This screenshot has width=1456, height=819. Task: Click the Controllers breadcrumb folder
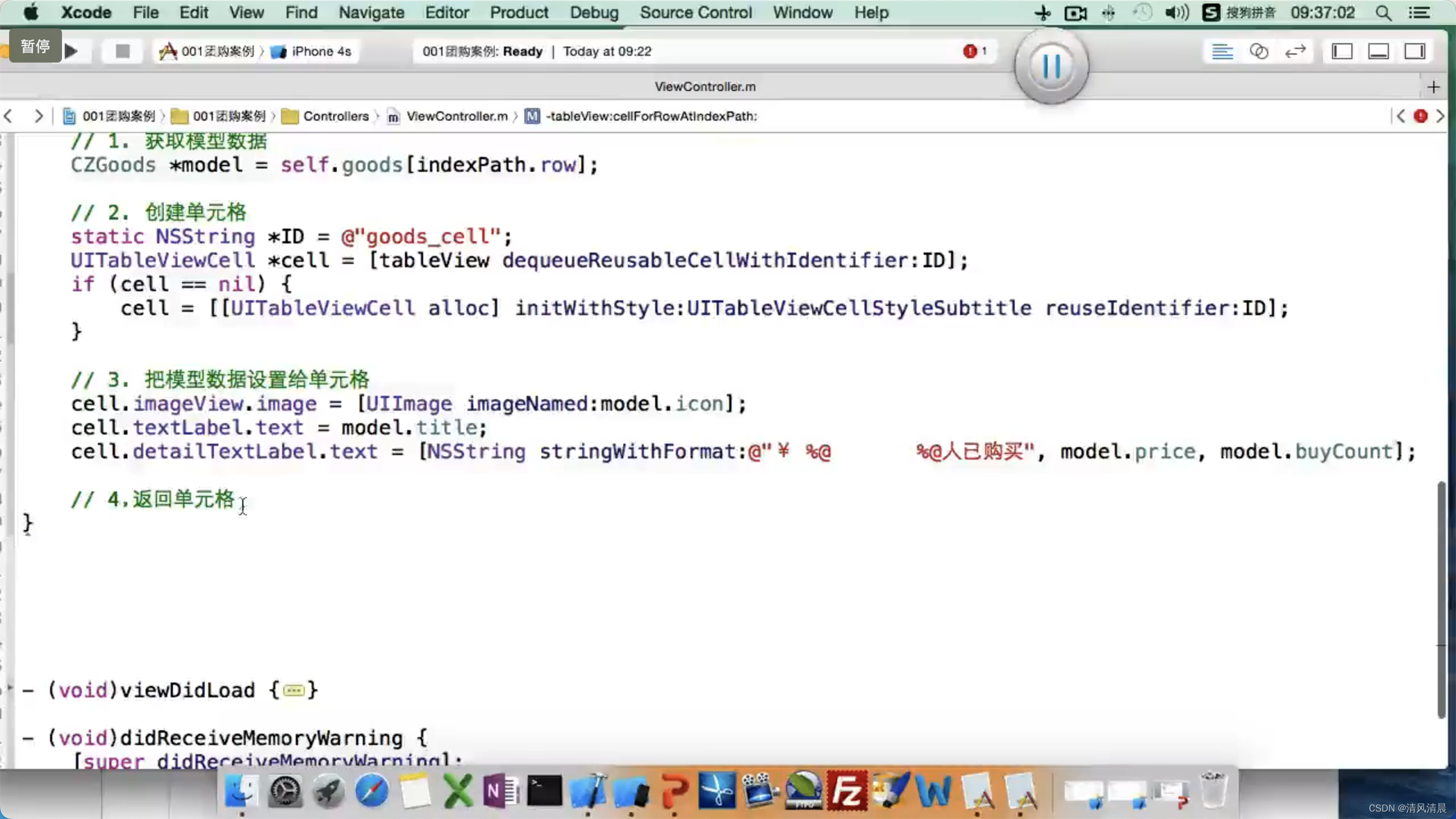pos(336,116)
